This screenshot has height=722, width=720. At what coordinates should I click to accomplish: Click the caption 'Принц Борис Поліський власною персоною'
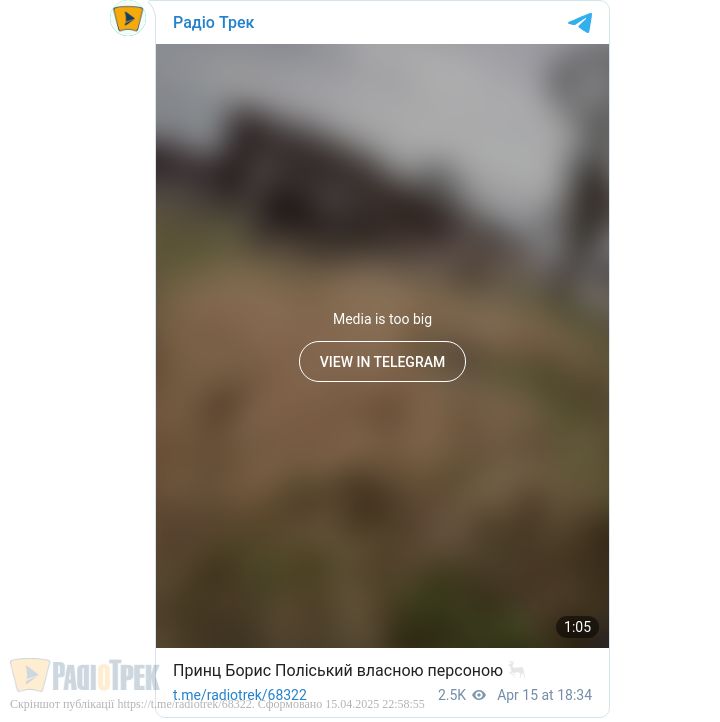[x=337, y=670]
